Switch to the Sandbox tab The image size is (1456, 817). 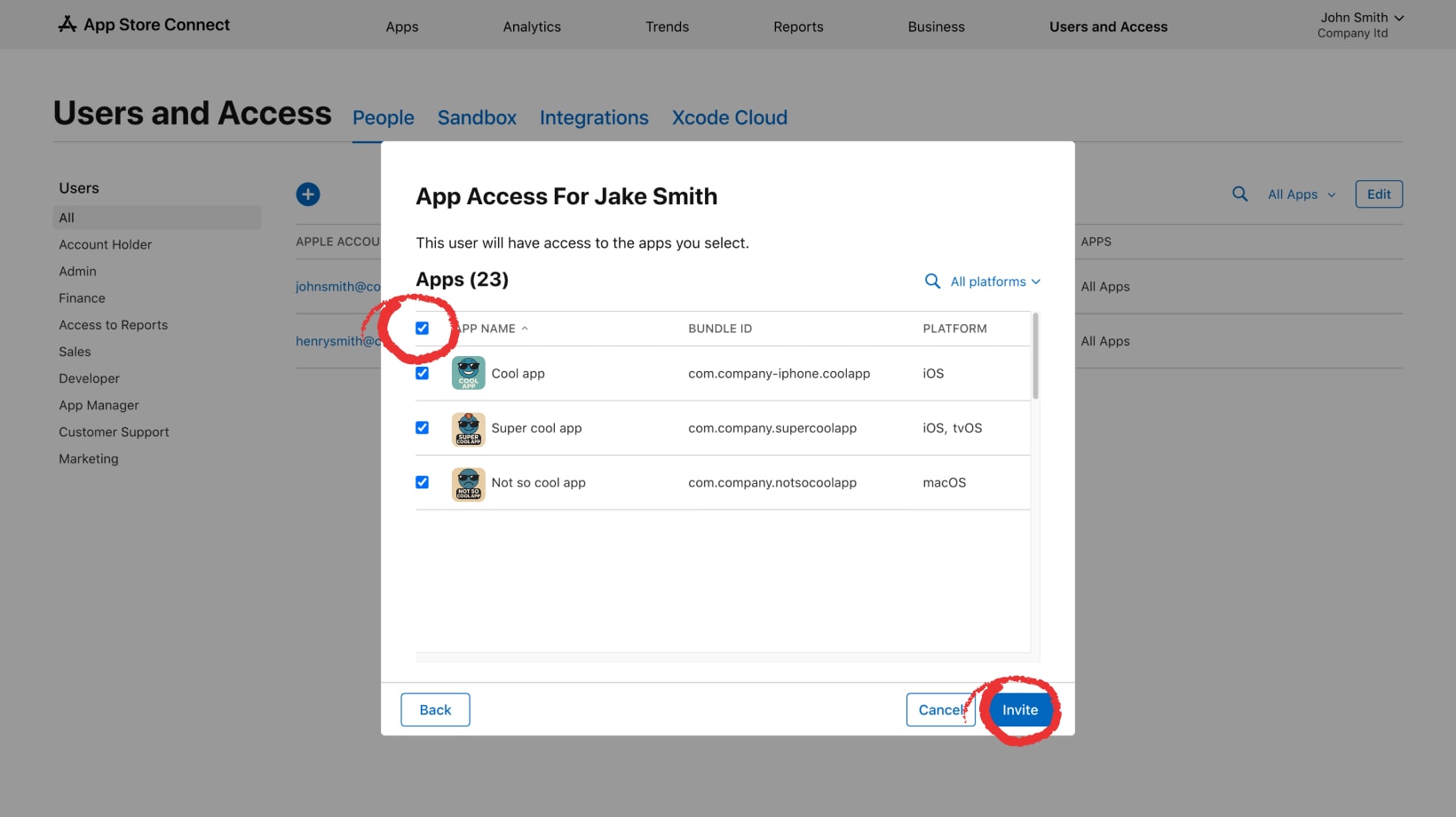click(477, 117)
